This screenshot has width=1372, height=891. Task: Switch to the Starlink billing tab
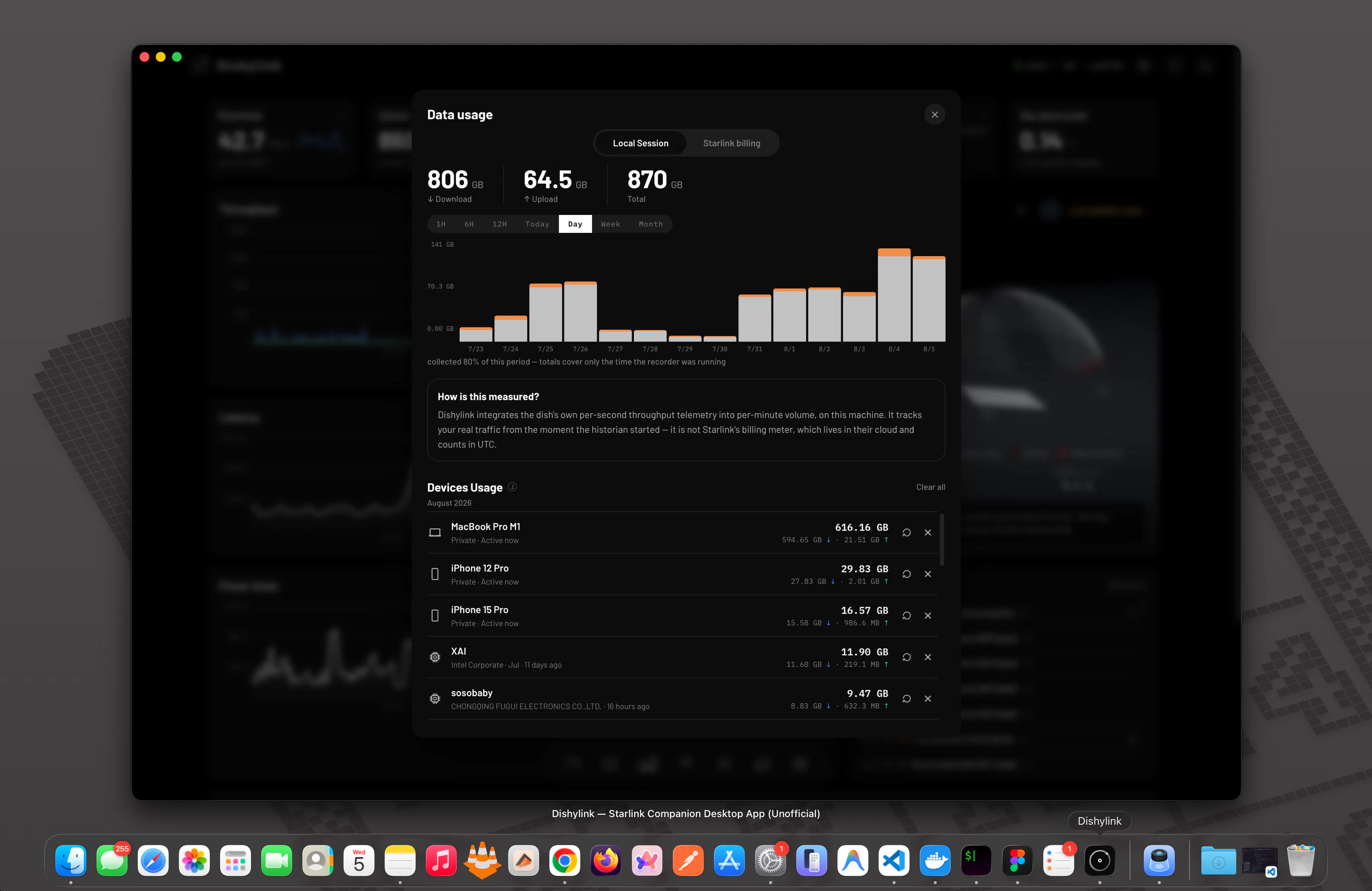pyautogui.click(x=731, y=143)
